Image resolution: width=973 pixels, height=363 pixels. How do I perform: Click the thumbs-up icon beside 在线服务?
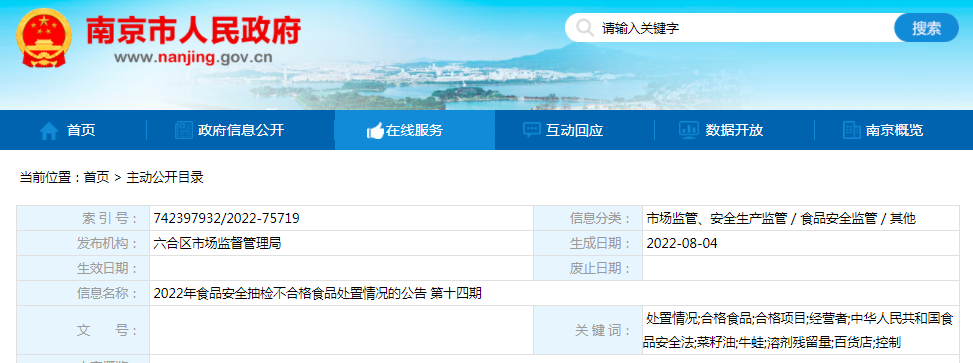[x=375, y=130]
